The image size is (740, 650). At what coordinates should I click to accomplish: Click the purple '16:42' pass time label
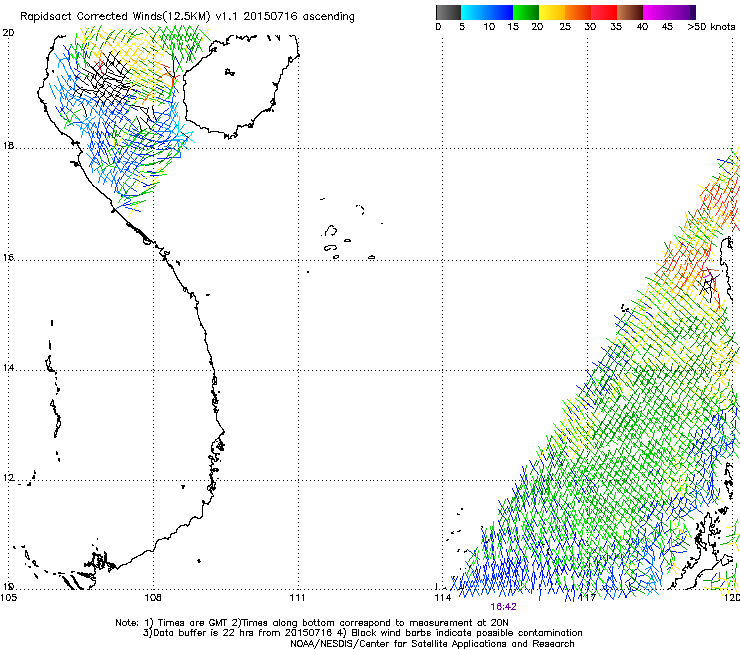pyautogui.click(x=503, y=607)
